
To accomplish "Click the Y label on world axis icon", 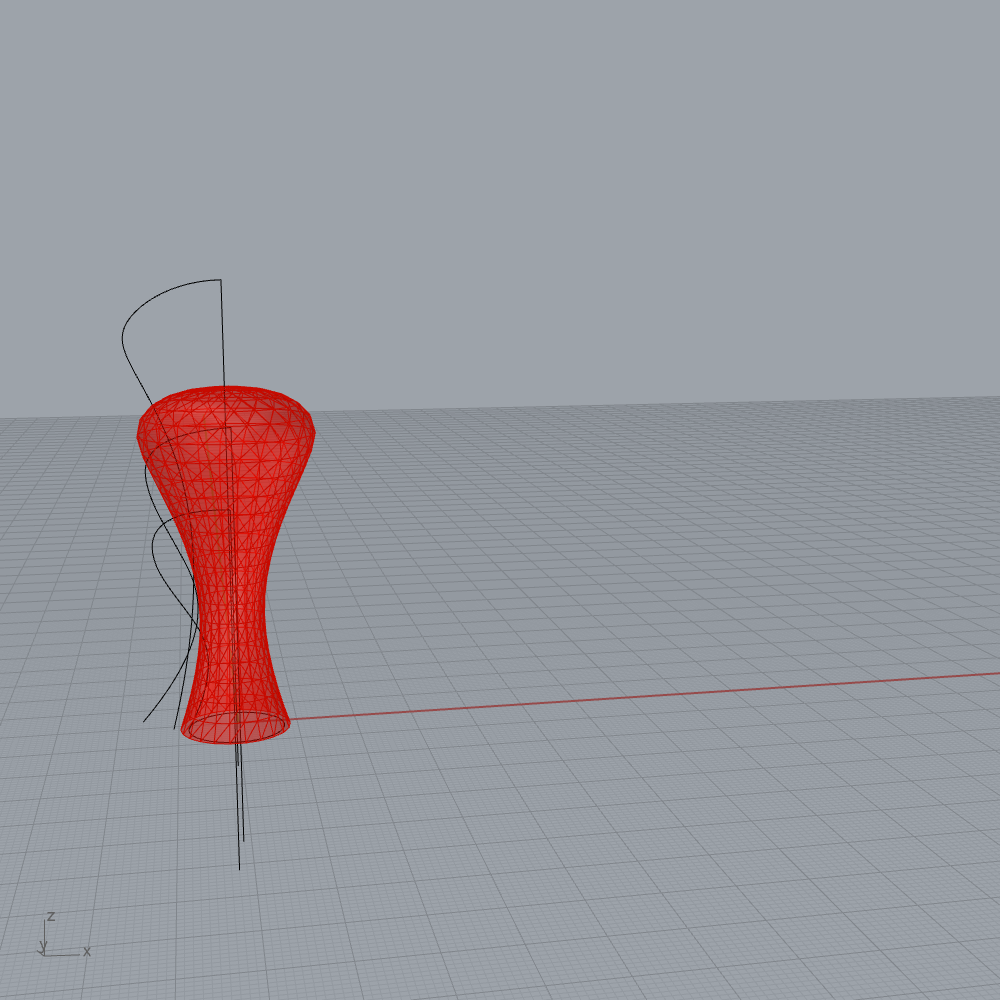I will (x=43, y=945).
